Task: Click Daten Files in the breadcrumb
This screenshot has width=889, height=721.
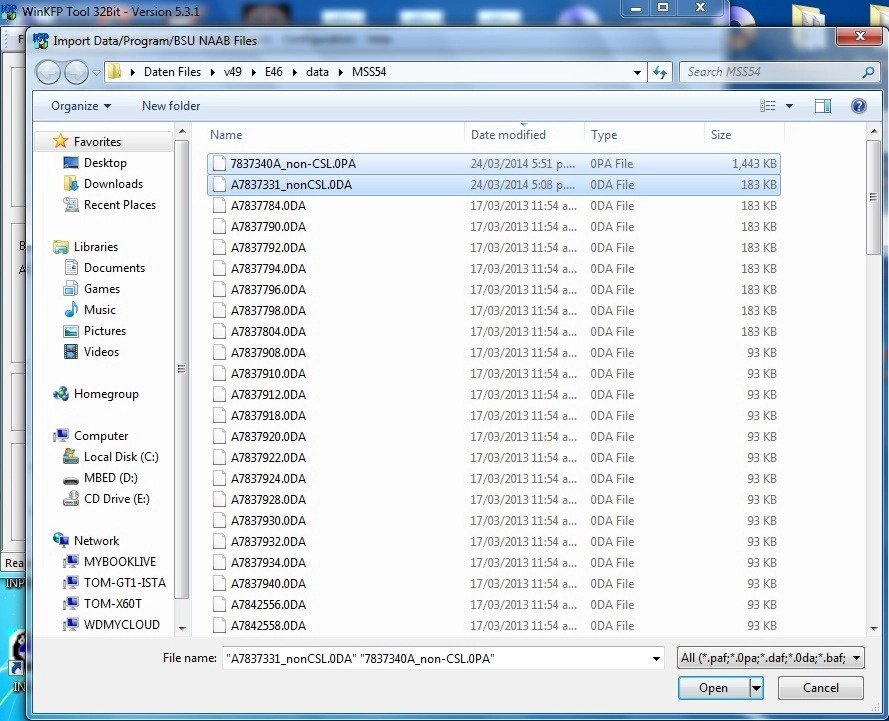Action: click(172, 72)
